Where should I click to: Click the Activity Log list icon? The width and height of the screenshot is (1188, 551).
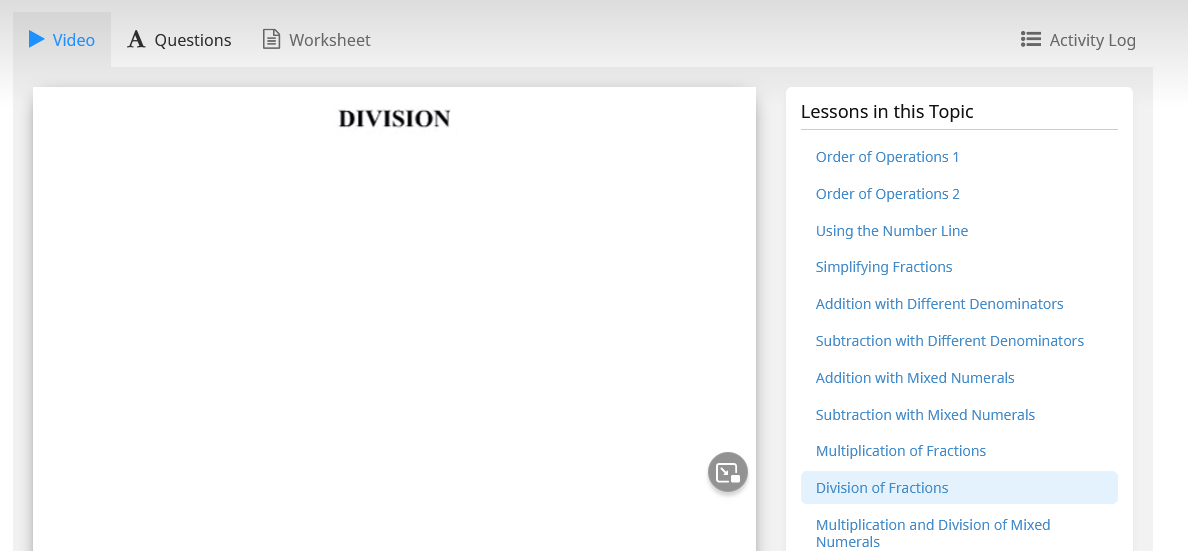(x=1030, y=39)
